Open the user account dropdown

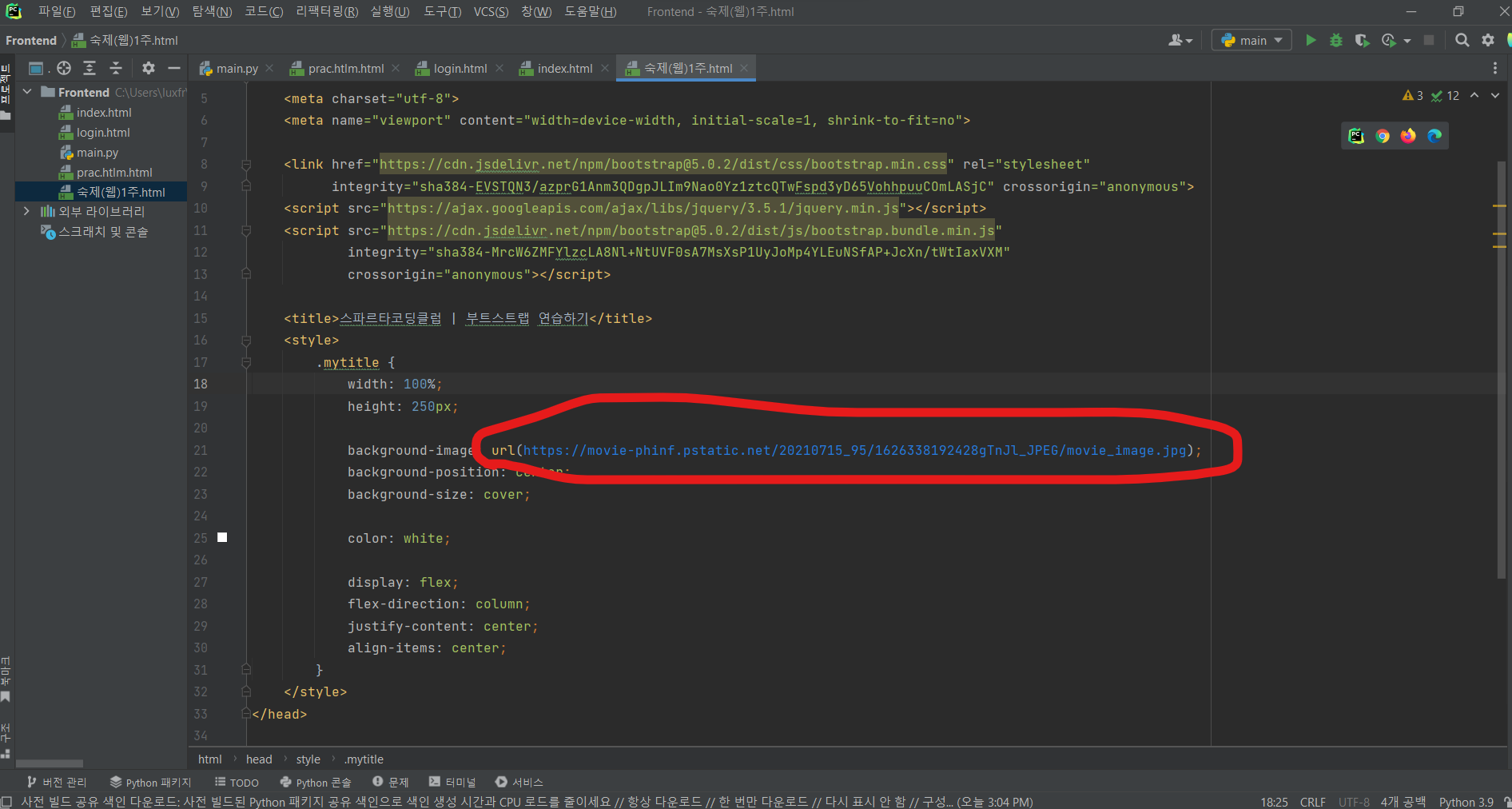pyautogui.click(x=1180, y=40)
